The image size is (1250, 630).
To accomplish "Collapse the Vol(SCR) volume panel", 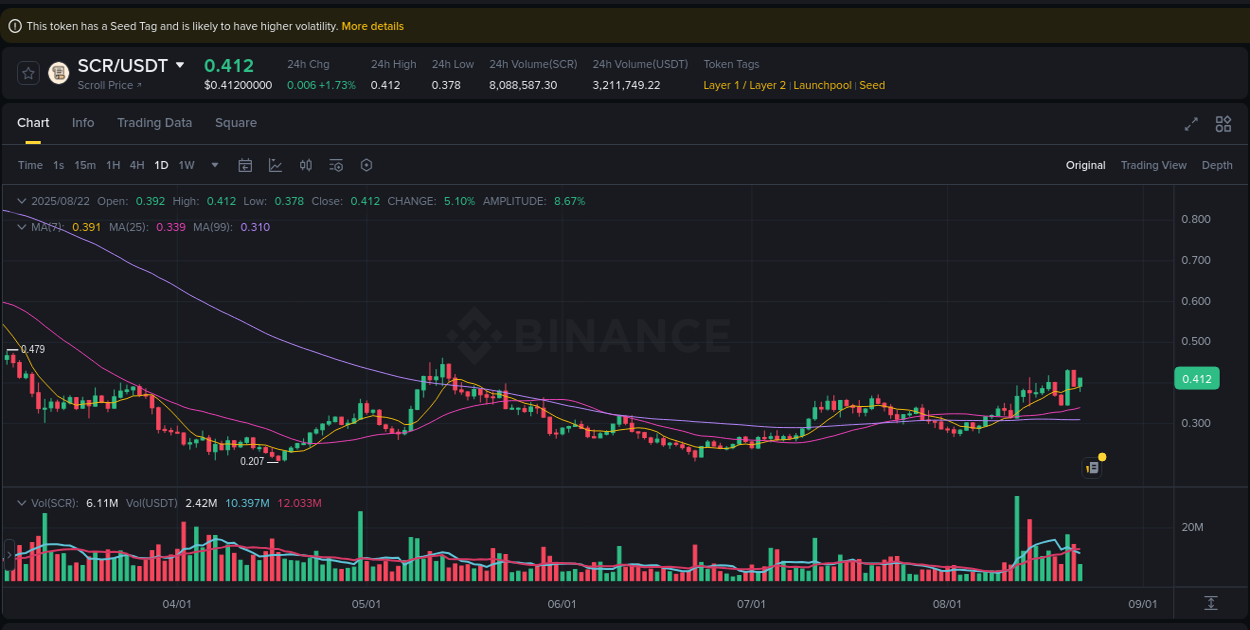I will click(20, 503).
